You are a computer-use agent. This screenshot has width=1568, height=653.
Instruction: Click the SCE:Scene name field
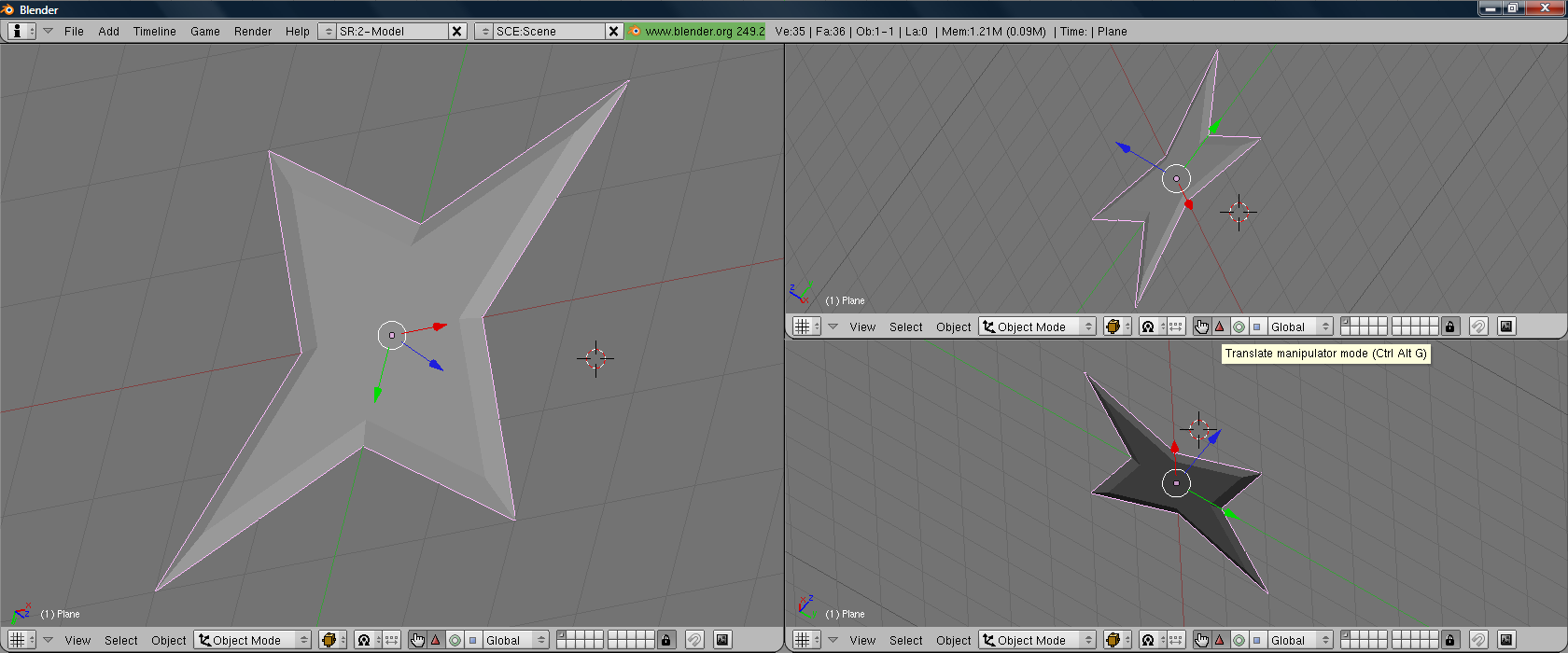tap(549, 31)
